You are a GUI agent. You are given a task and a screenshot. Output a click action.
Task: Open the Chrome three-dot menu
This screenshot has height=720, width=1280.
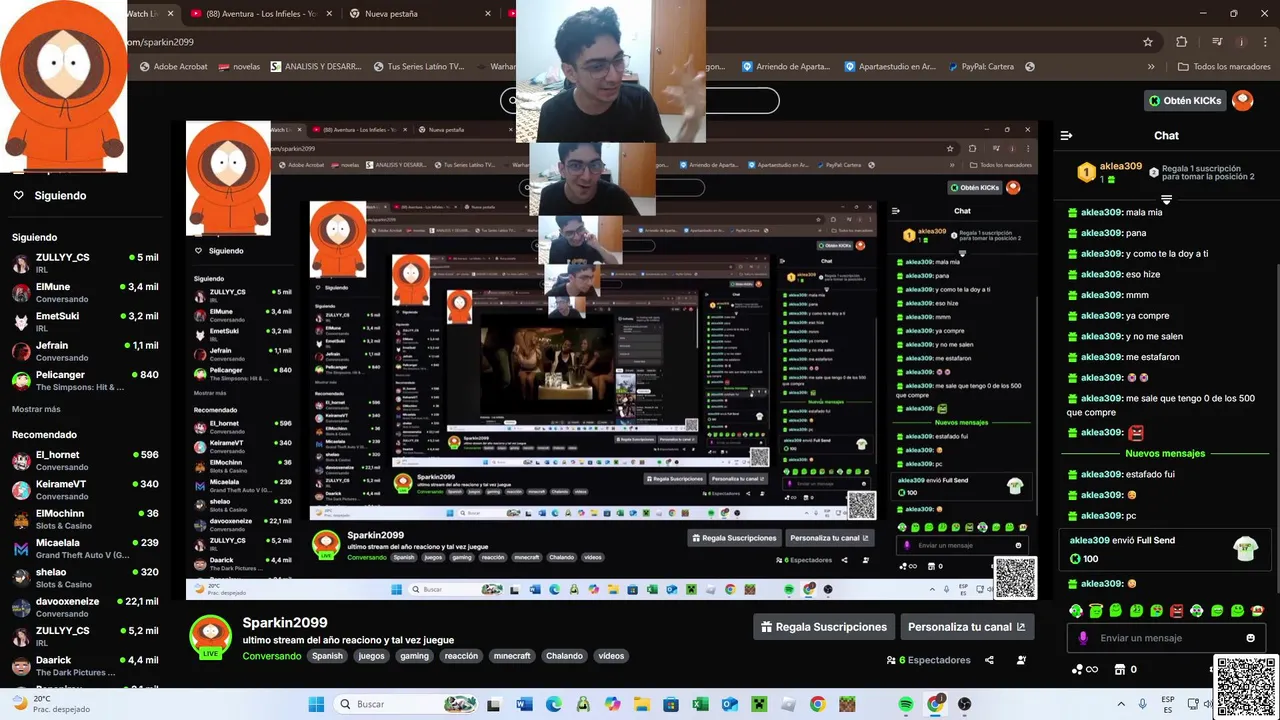pyautogui.click(x=1264, y=42)
